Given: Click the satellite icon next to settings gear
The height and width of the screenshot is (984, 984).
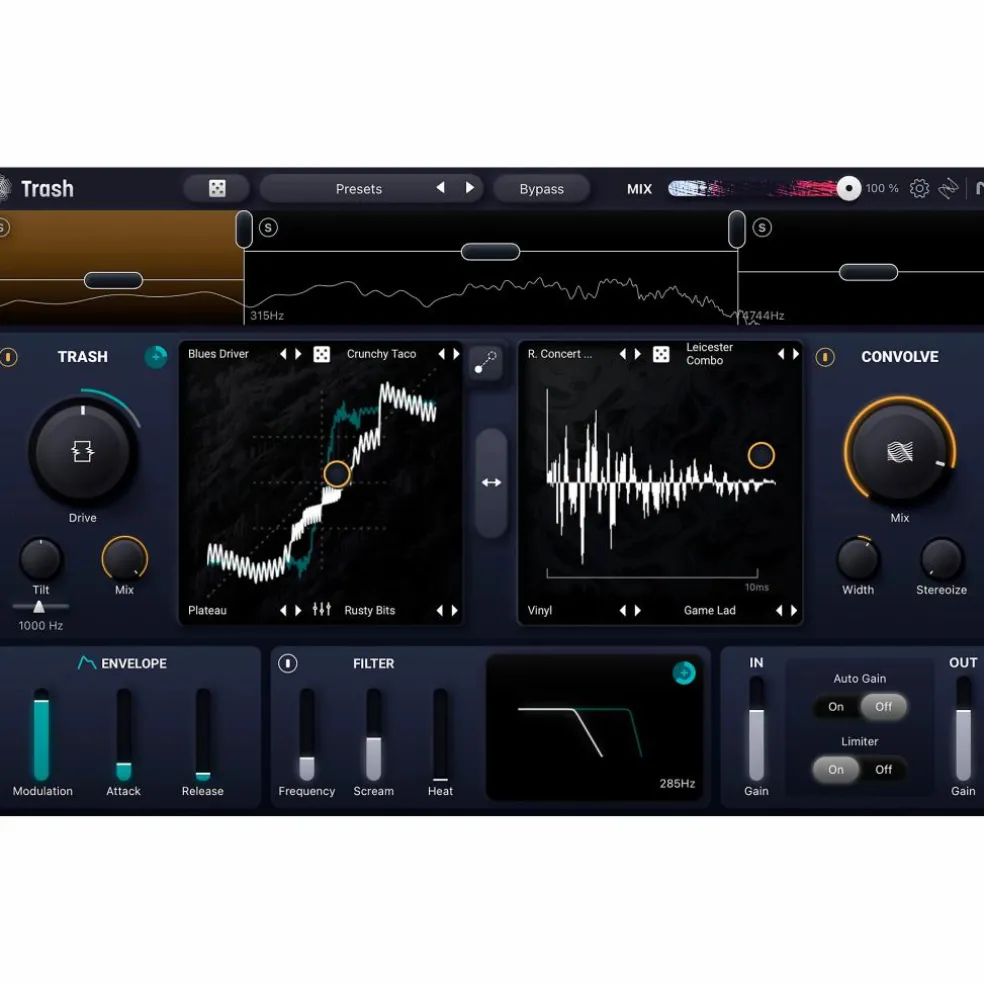Looking at the screenshot, I should pyautogui.click(x=948, y=188).
